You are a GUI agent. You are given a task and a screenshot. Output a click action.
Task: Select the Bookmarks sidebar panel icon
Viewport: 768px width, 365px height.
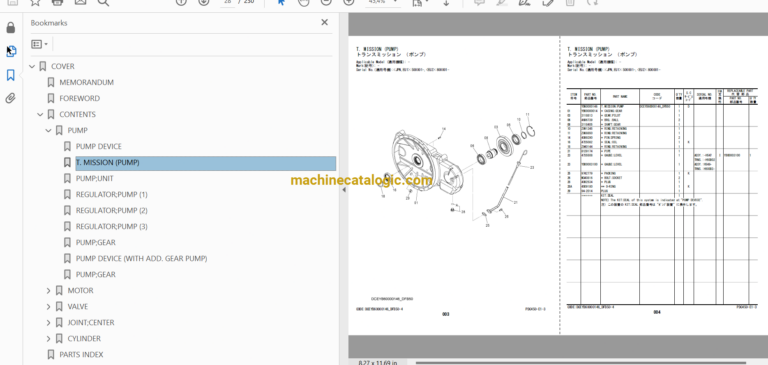coord(11,75)
